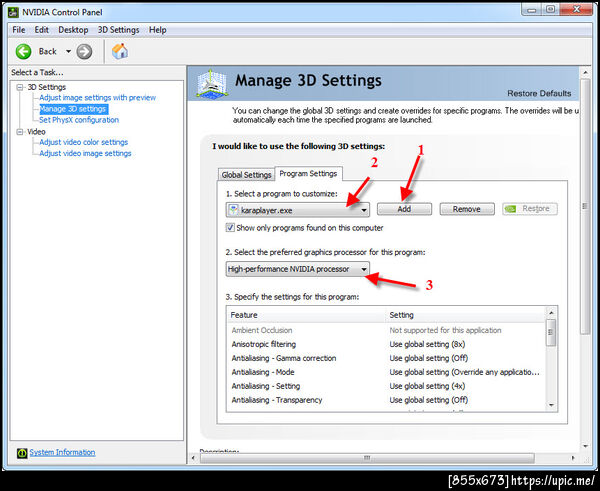Switch to the Global Settings tab
This screenshot has height=491, width=600.
point(246,175)
